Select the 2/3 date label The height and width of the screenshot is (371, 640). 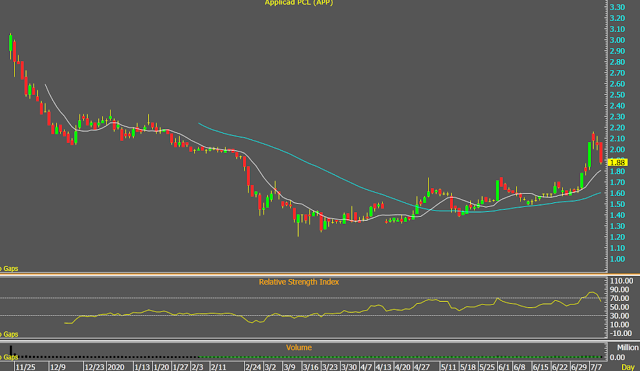pos(197,367)
